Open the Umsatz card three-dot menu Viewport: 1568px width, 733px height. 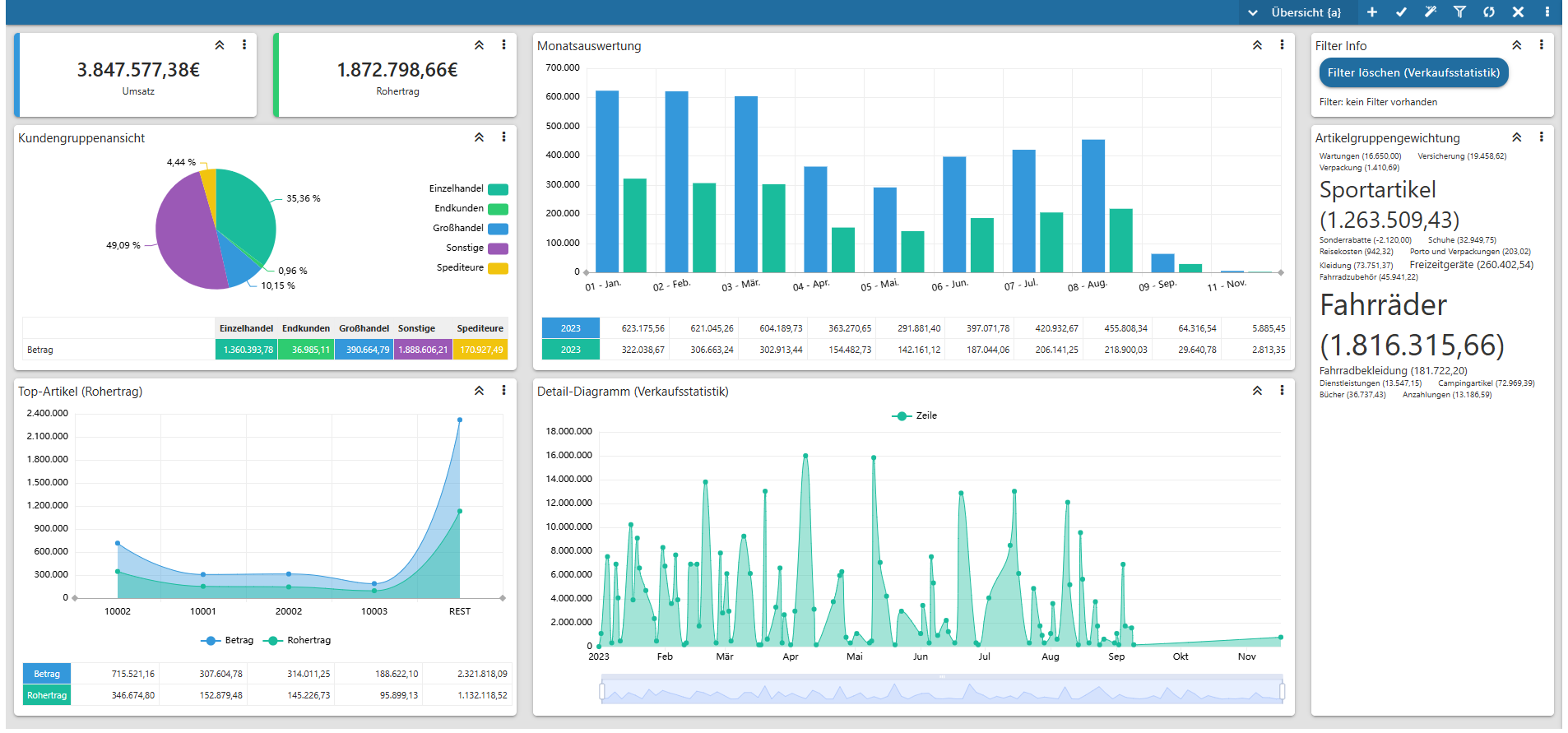tap(244, 45)
